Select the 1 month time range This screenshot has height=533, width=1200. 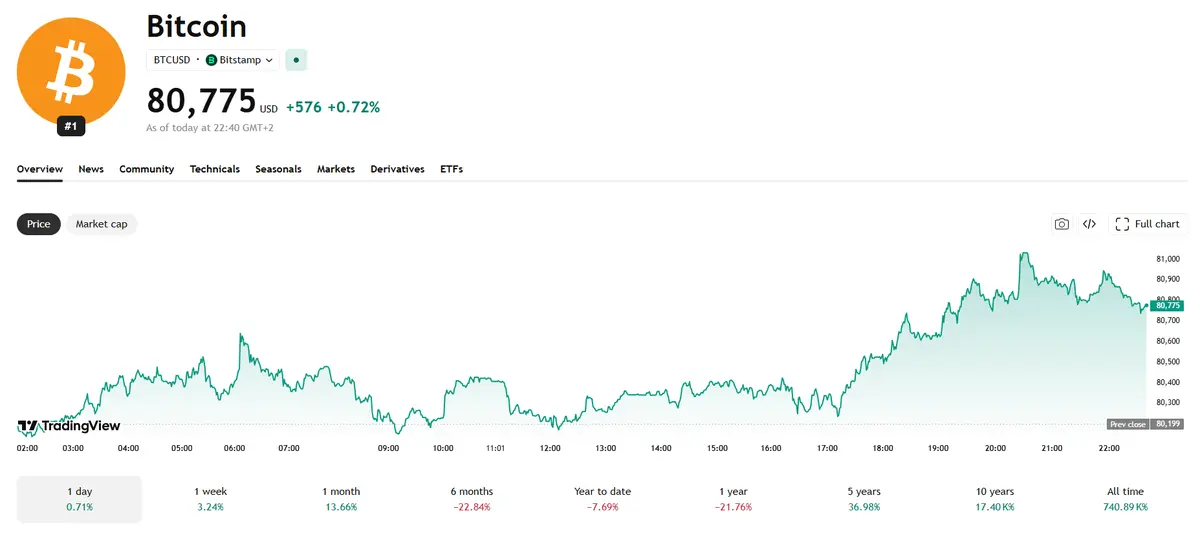click(x=341, y=499)
